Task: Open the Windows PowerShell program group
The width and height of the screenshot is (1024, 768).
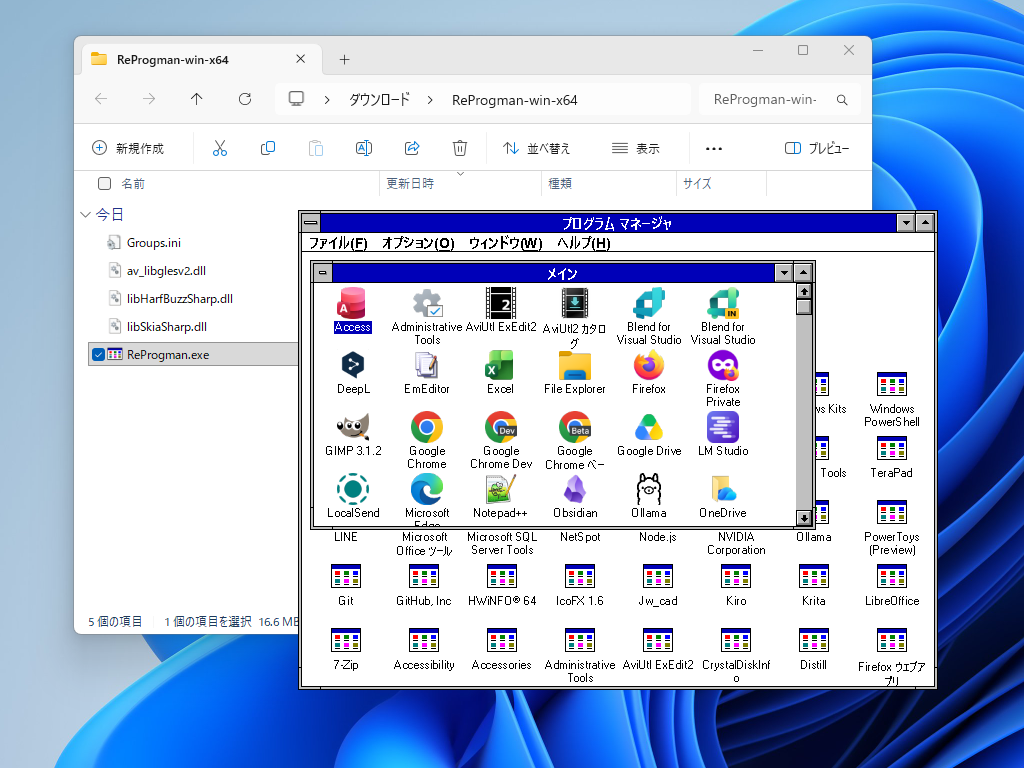Action: click(891, 400)
